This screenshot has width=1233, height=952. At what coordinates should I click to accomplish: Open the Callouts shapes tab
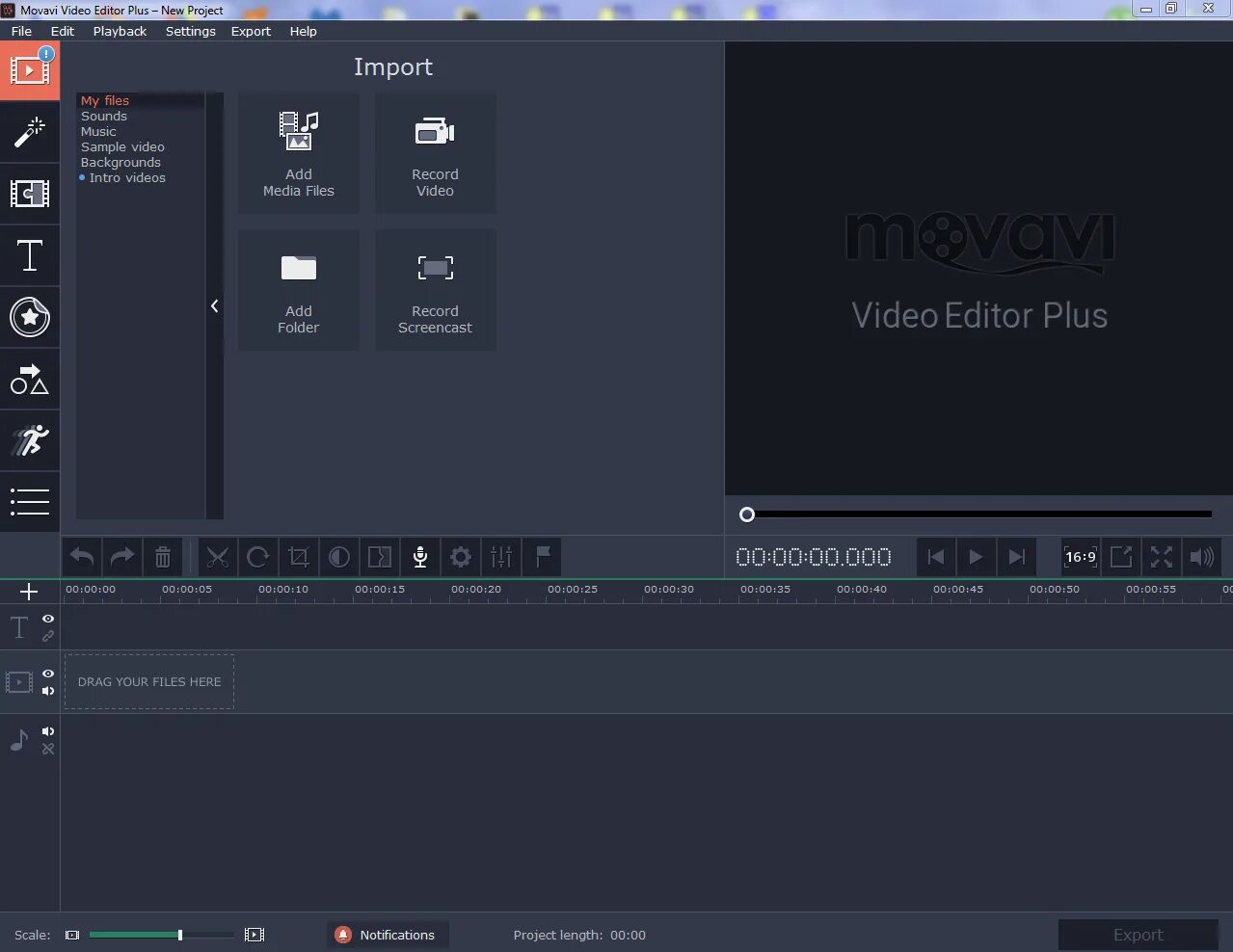(30, 379)
